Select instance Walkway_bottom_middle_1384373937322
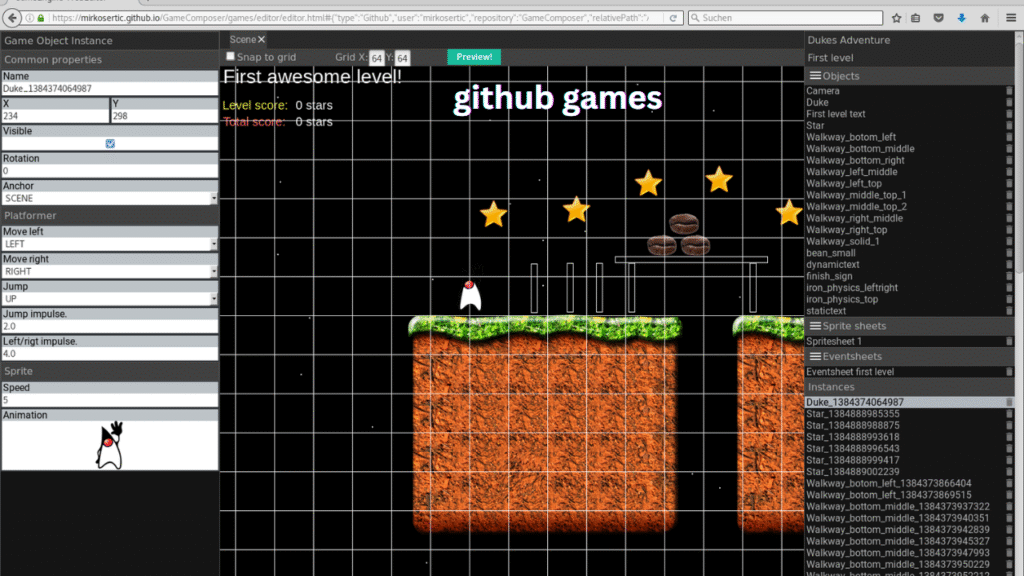 coord(898,506)
